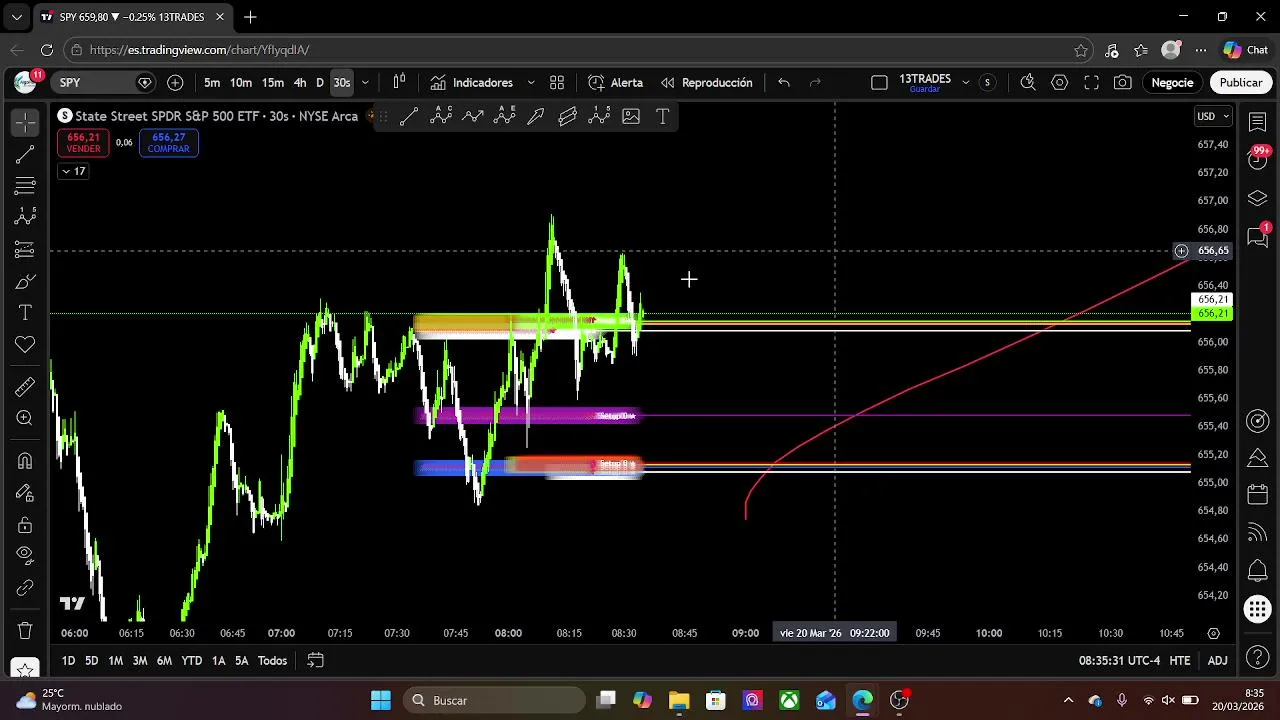Image resolution: width=1280 pixels, height=720 pixels.
Task: Activate the zoom in tool
Action: [x=25, y=419]
